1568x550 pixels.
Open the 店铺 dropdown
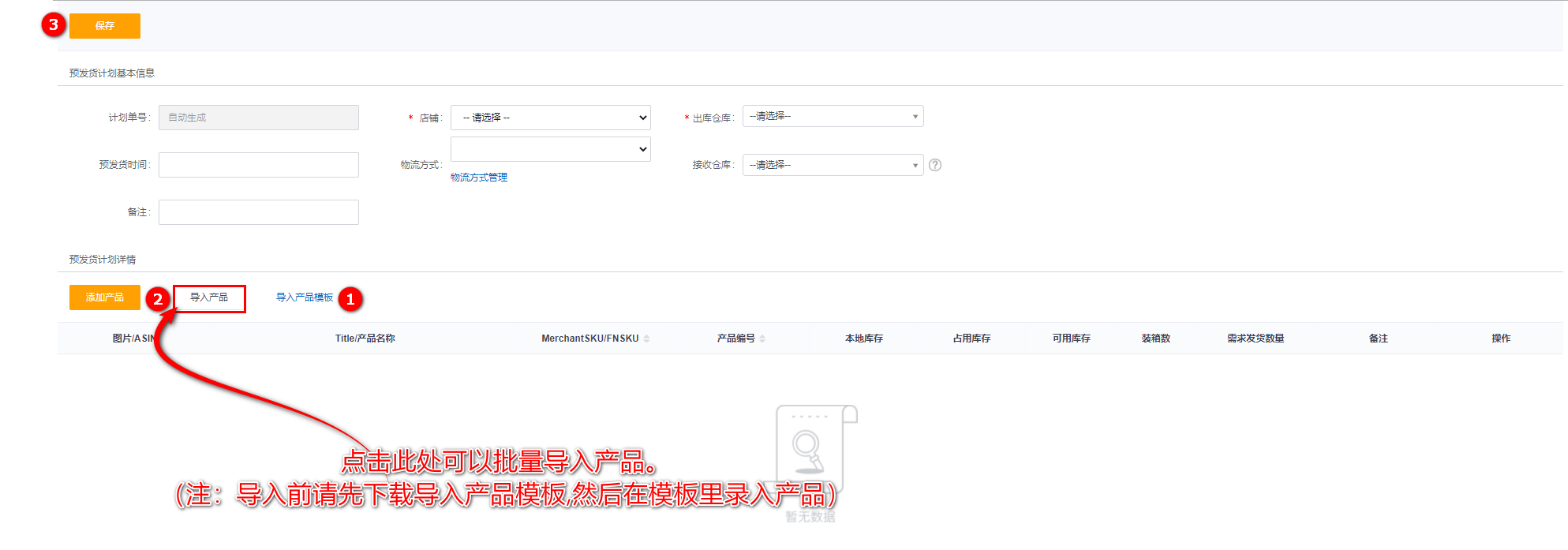[x=550, y=118]
